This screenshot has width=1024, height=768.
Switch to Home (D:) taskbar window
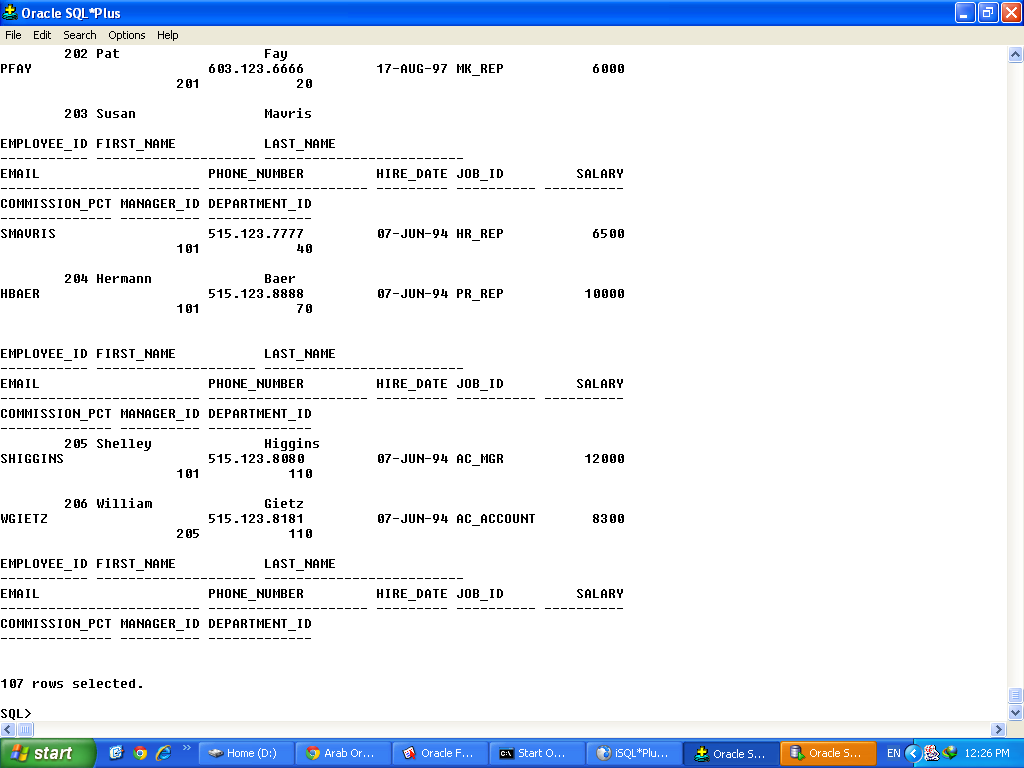coord(246,753)
